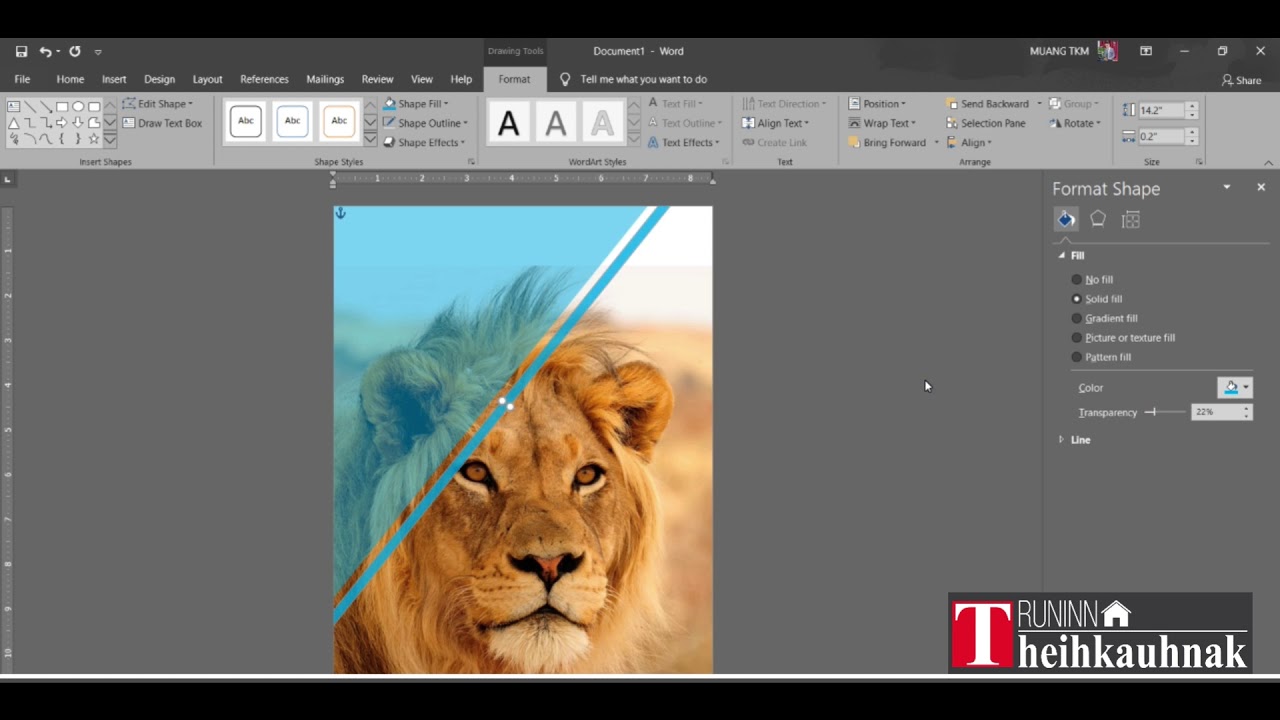Apply the solid black WordArt A style

point(508,123)
